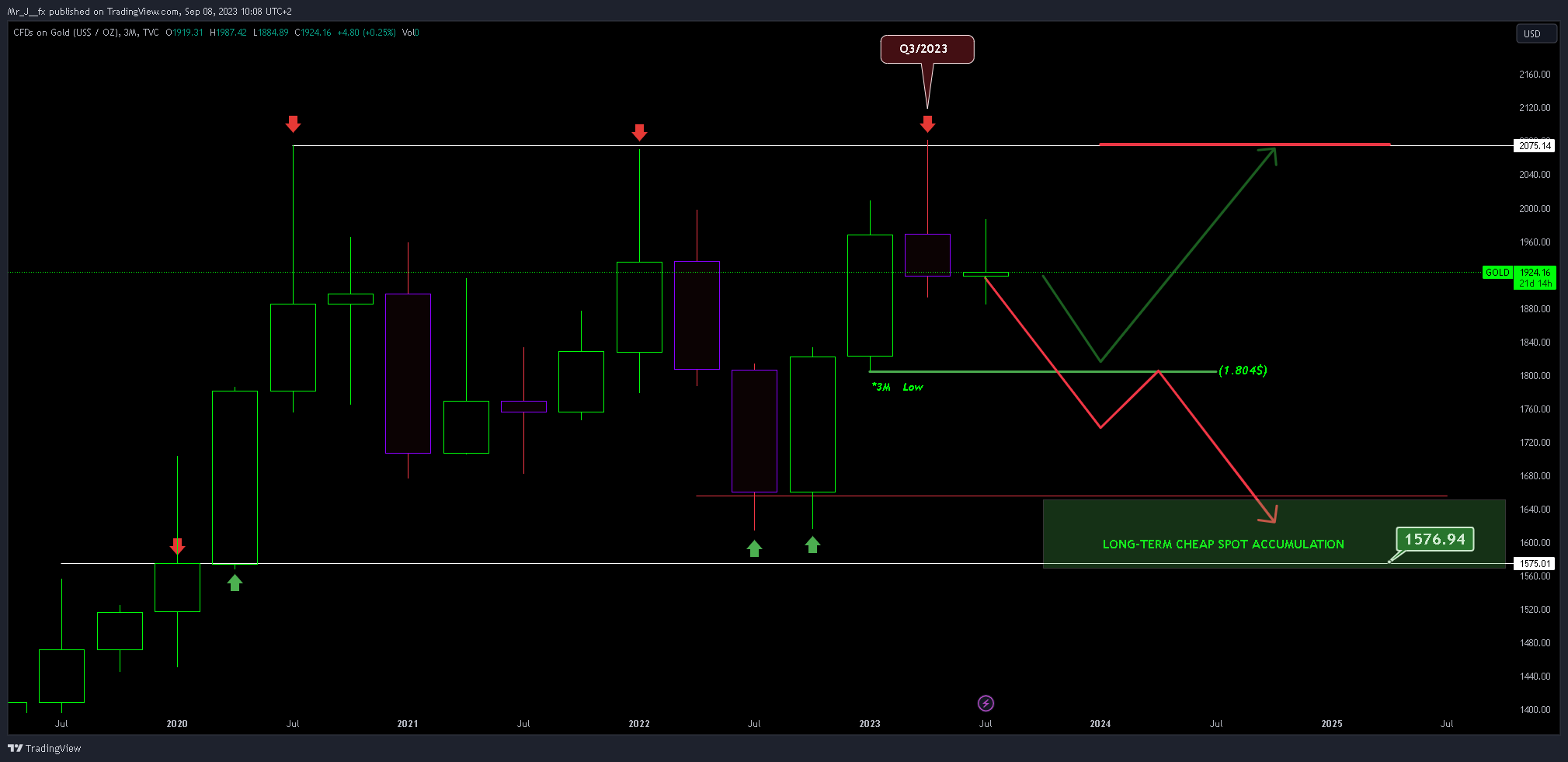This screenshot has width=1568, height=762.
Task: Click the Q3/2023 callout label
Action: [927, 49]
